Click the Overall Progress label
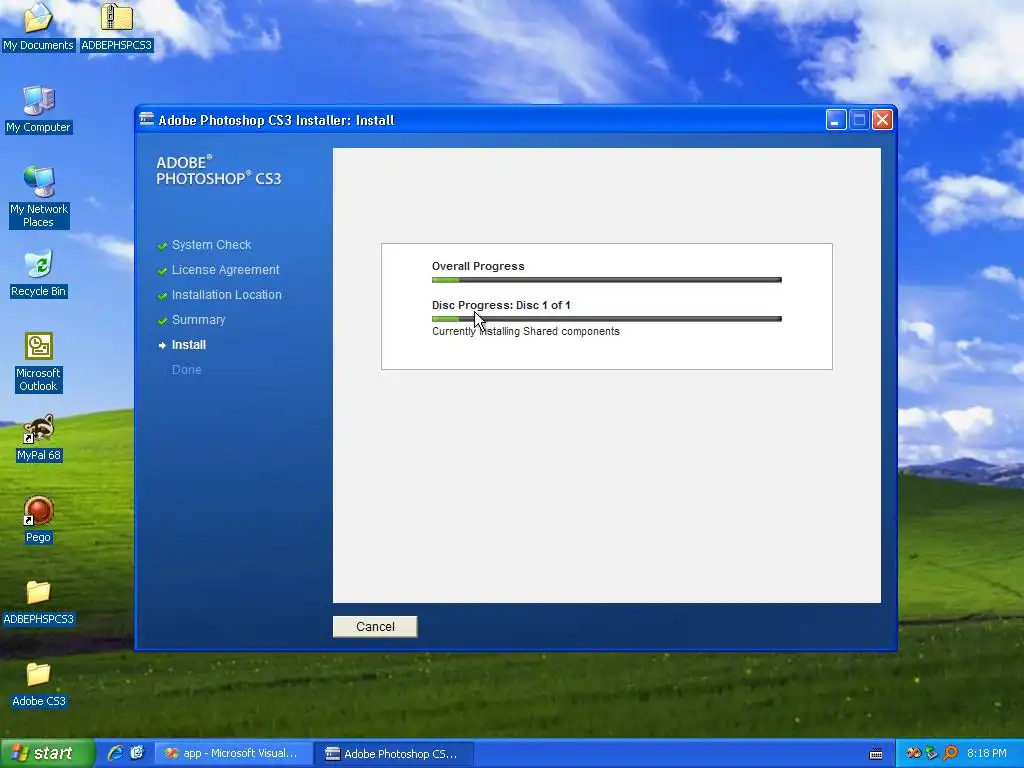 pos(478,266)
